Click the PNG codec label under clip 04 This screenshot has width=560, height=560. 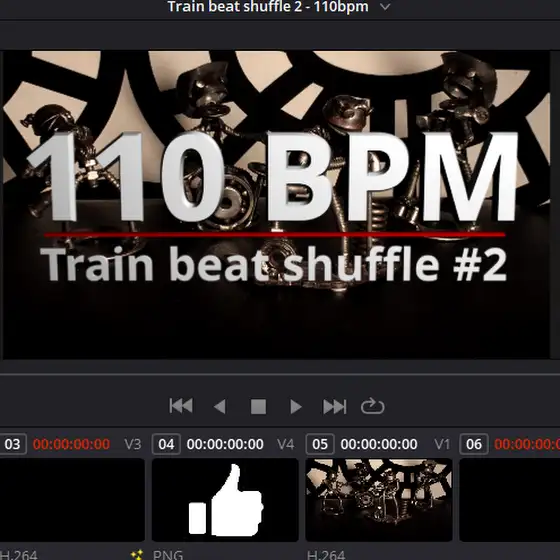tap(168, 555)
